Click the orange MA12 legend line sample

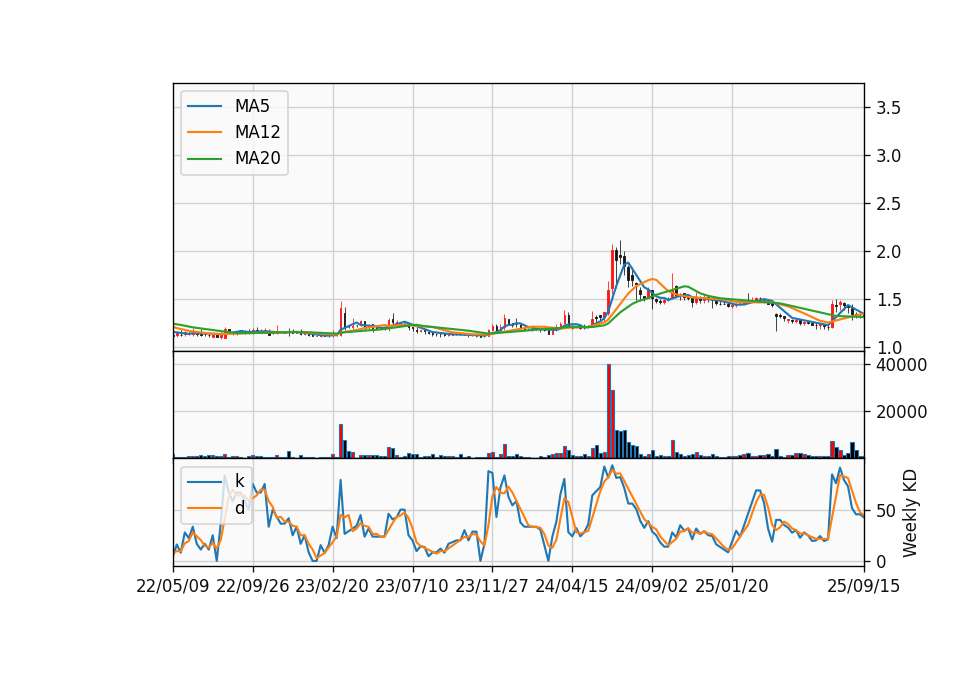click(204, 132)
